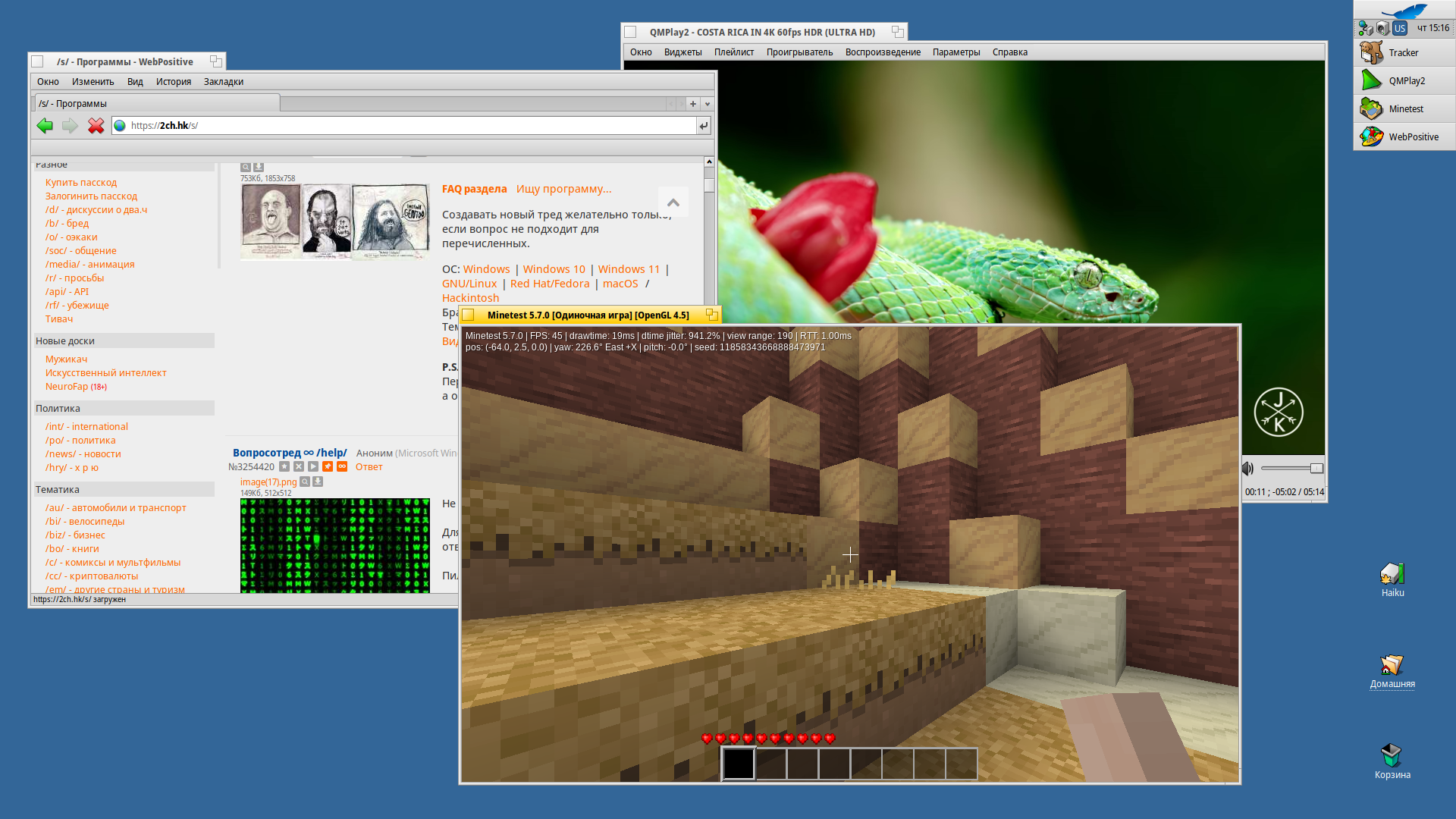This screenshot has height=819, width=1456.
Task: Click the green matrix image thumbnail
Action: (x=335, y=545)
